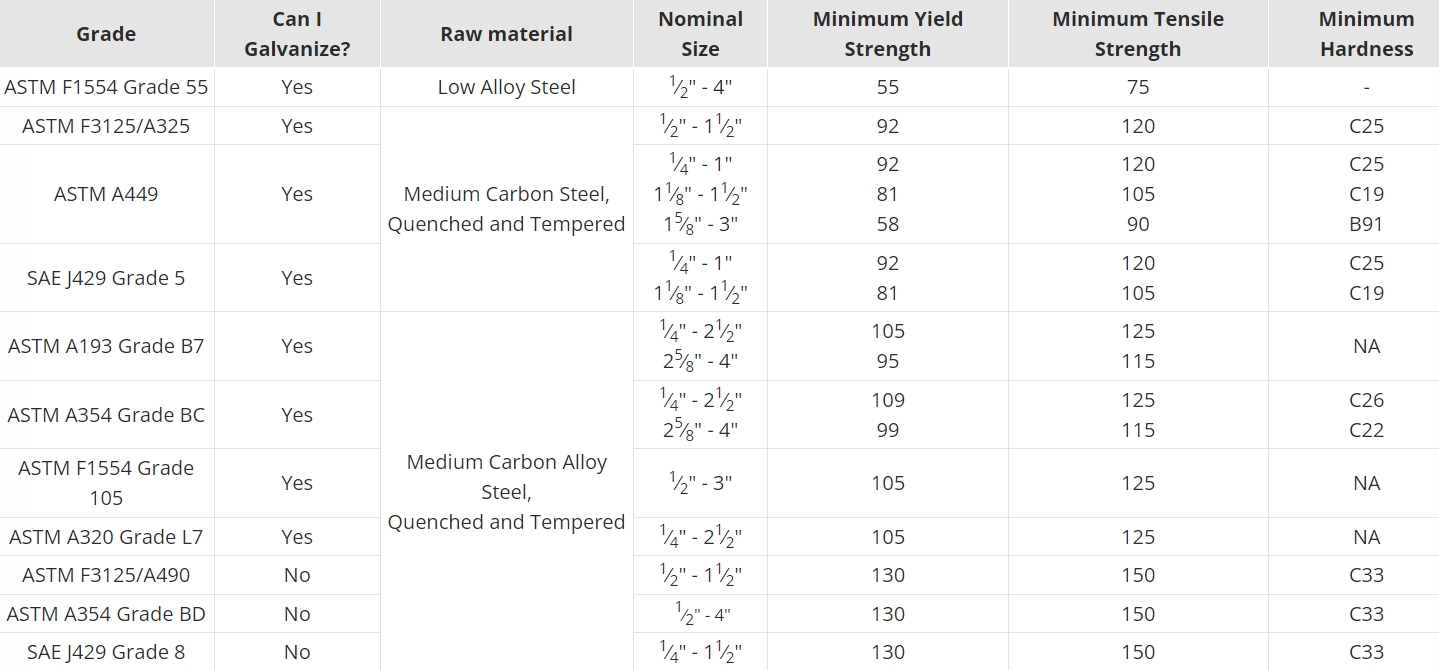Image resolution: width=1439 pixels, height=670 pixels.
Task: Select the ASTM F1554 Grade 55 cell
Action: coord(106,87)
